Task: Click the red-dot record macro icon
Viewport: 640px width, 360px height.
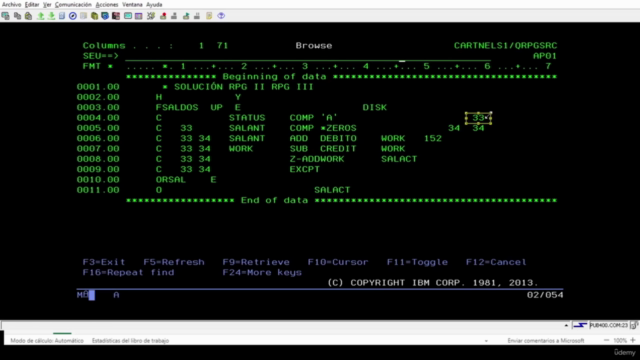Action: point(163,16)
